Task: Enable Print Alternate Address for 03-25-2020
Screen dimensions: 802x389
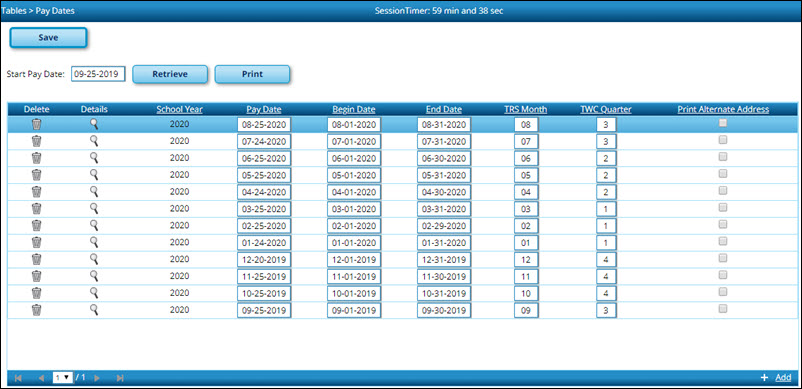Action: 723,207
